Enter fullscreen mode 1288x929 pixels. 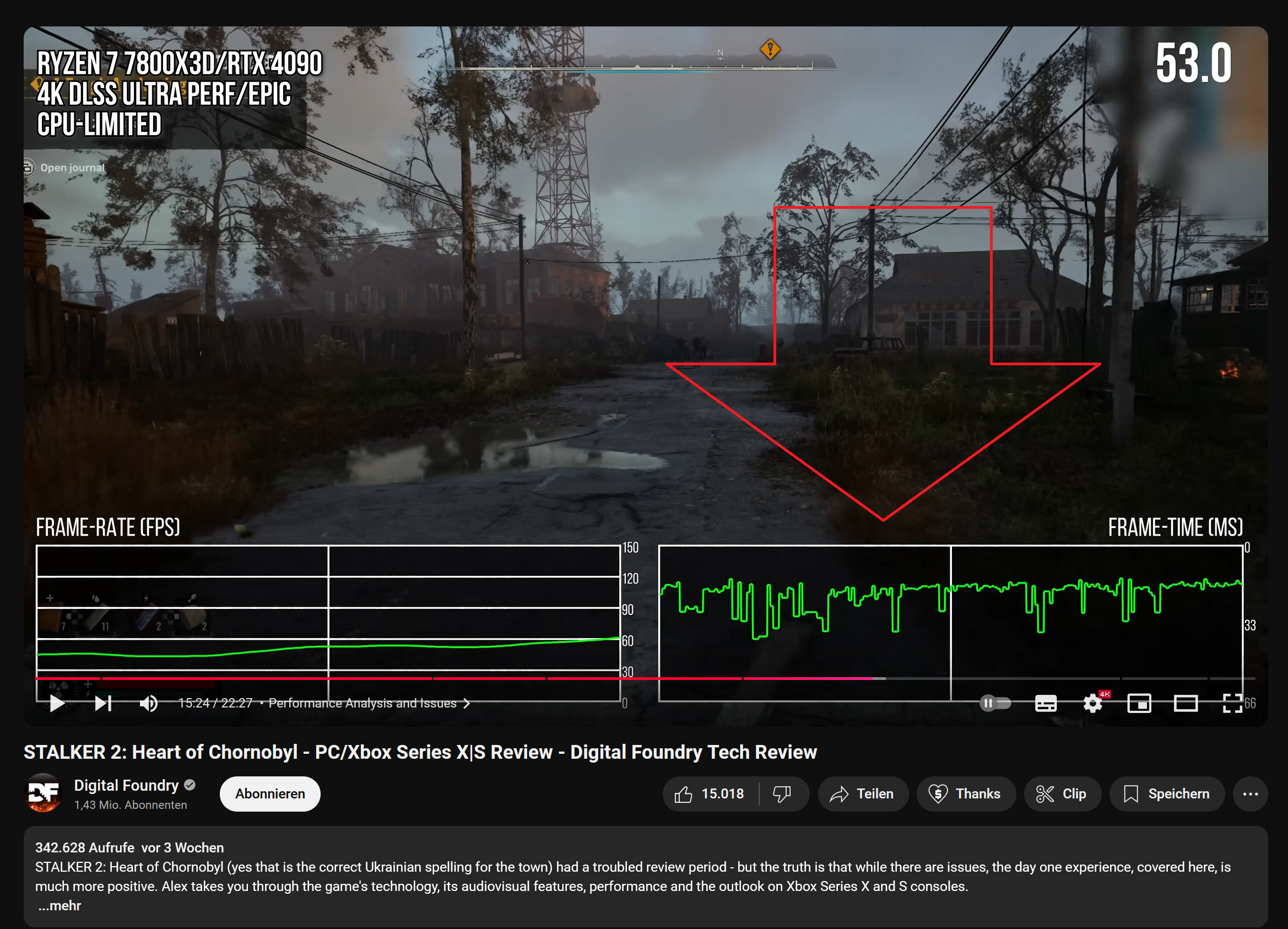click(x=1232, y=703)
